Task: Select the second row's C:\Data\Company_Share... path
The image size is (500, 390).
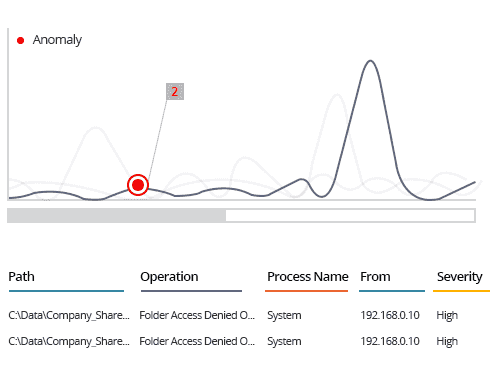Action: coord(69,341)
